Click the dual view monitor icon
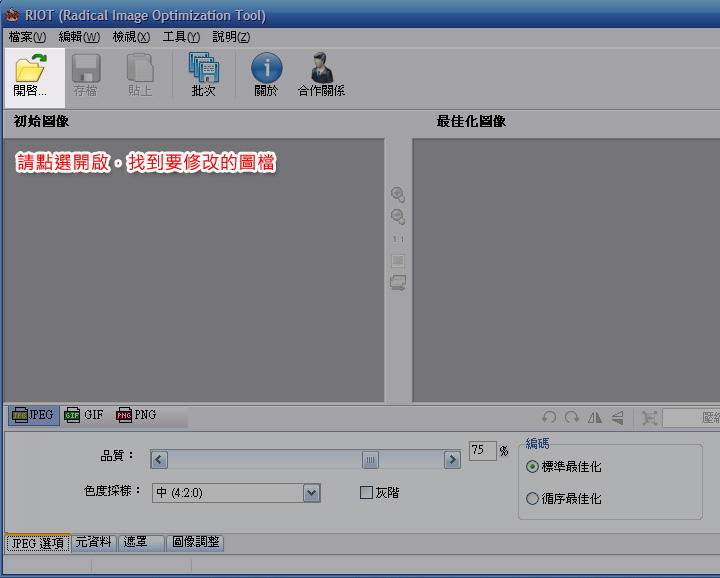The width and height of the screenshot is (720, 578). [x=398, y=282]
